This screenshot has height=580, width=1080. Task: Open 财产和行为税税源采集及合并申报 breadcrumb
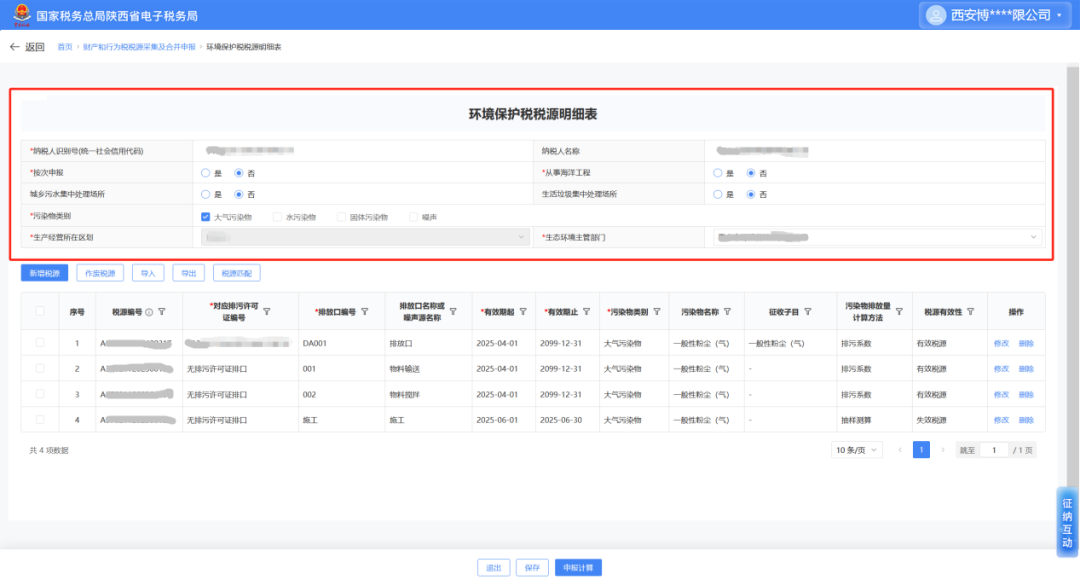[139, 47]
